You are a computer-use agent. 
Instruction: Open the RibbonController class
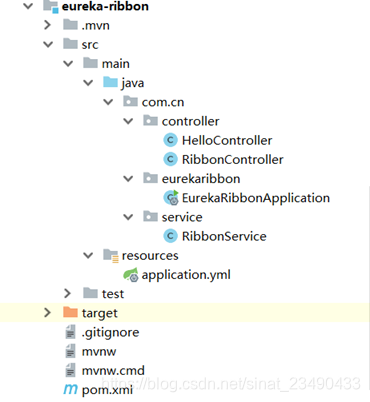pyautogui.click(x=233, y=160)
